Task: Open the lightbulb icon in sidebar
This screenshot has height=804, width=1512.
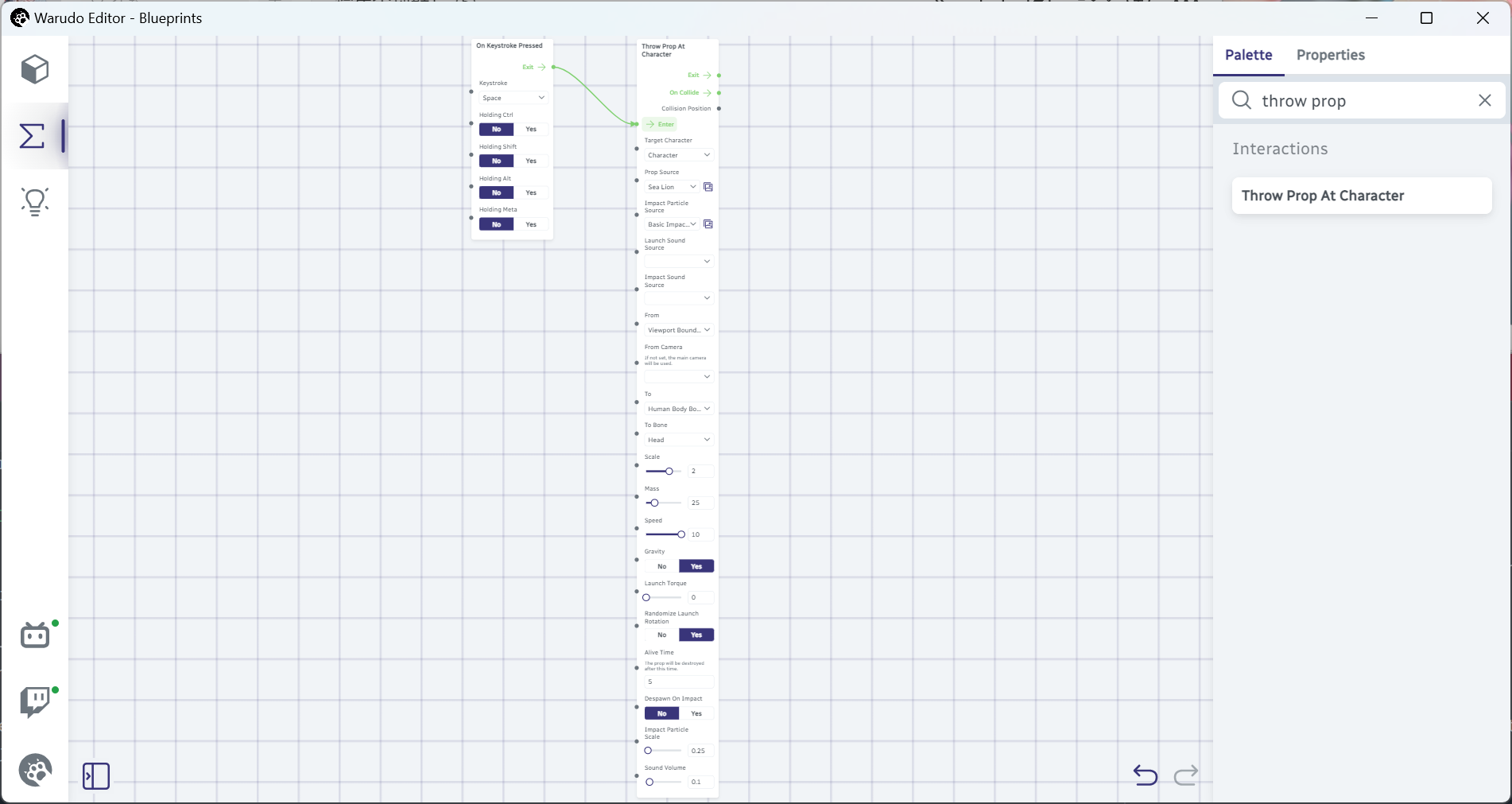Action: click(x=35, y=202)
